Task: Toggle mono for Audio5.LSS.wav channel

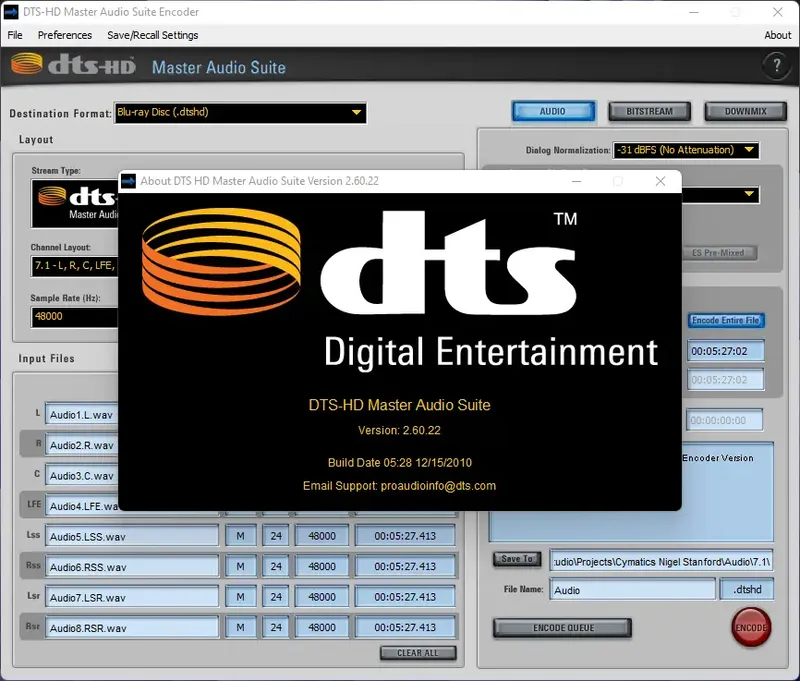Action: click(x=240, y=536)
